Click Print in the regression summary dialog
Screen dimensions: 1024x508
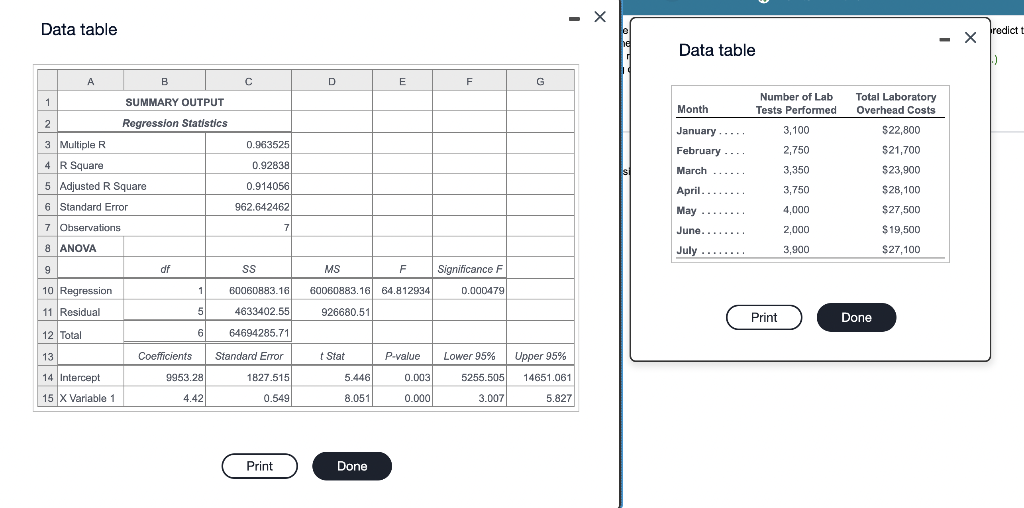259,466
